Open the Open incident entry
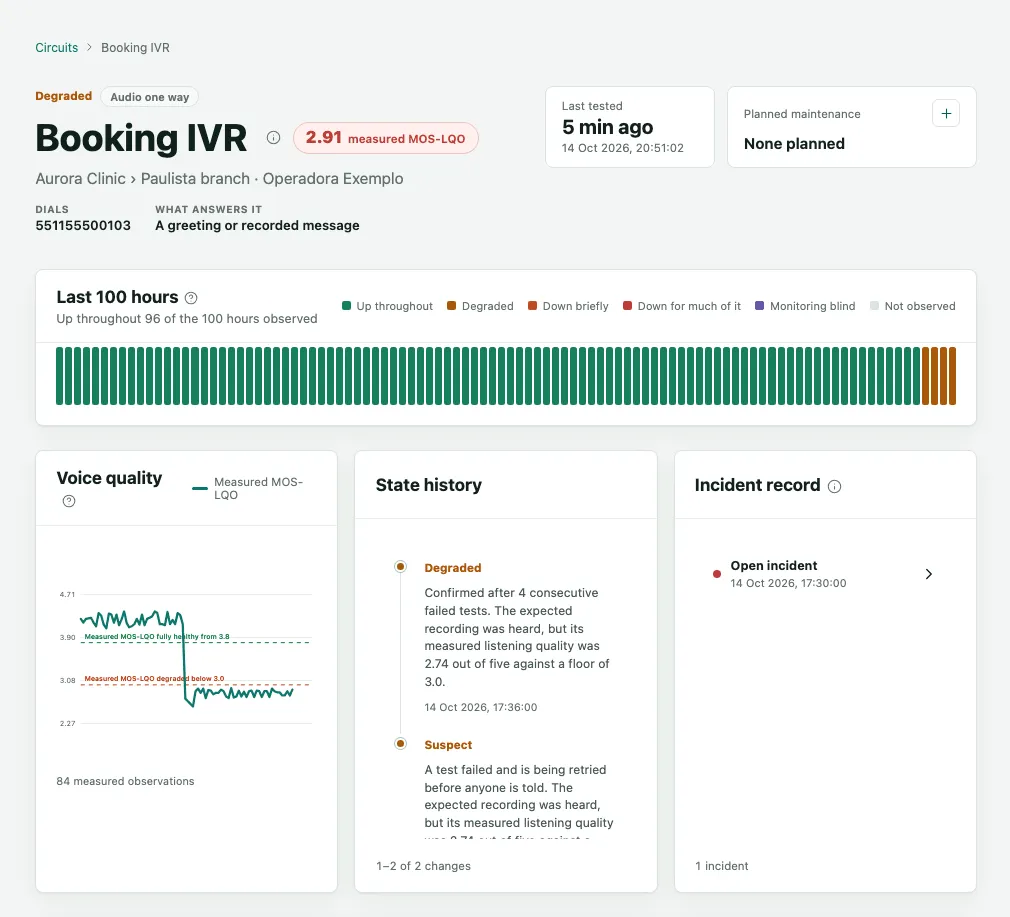Viewport: 1010px width, 917px height. 824,574
